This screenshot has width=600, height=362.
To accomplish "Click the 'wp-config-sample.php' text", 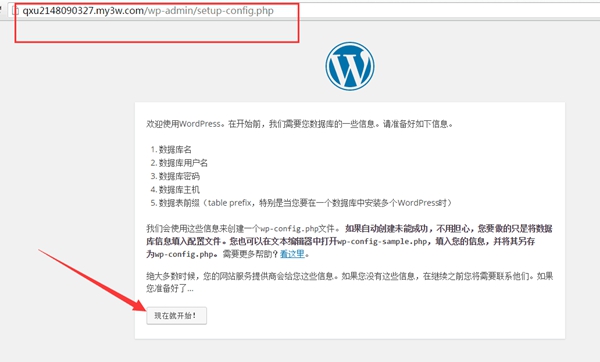I will 383,241.
